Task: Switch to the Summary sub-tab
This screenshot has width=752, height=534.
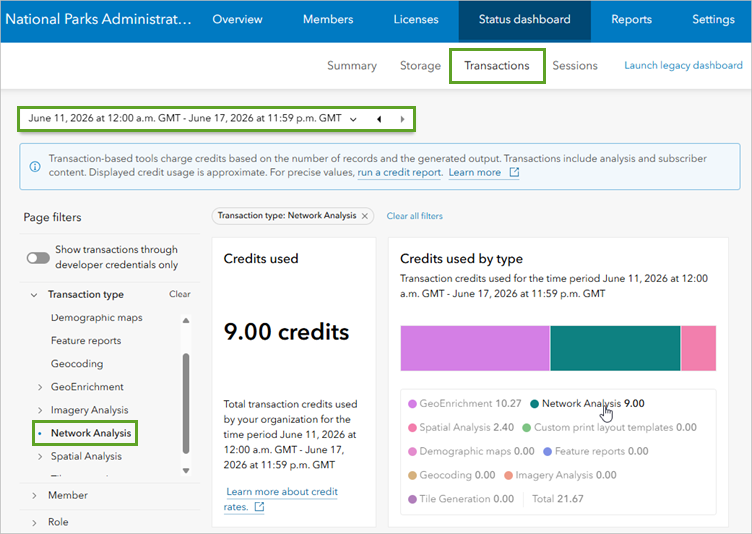Action: point(352,66)
